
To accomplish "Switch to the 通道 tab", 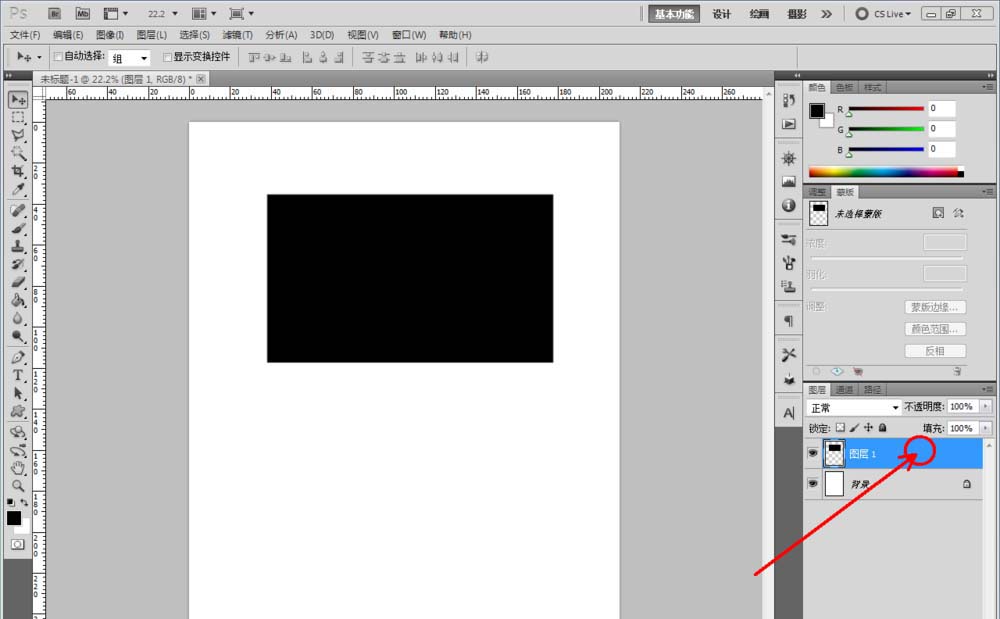I will [x=844, y=390].
